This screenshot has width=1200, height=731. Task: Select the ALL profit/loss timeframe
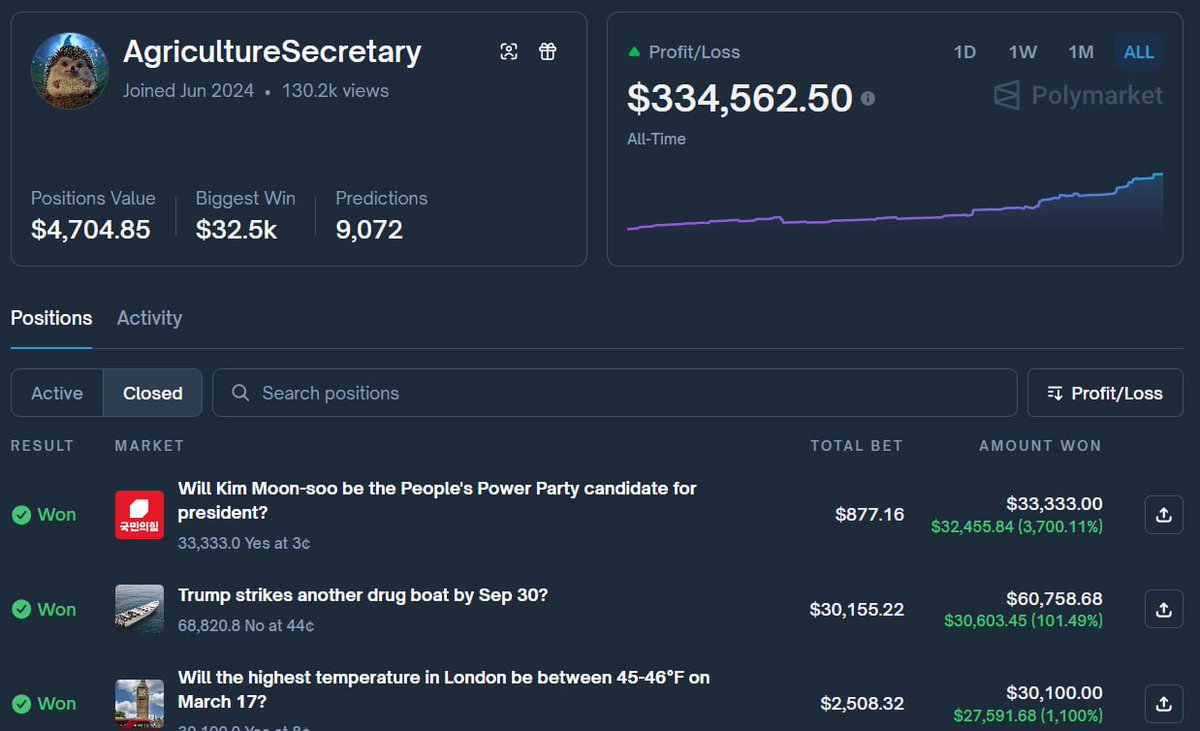click(1139, 52)
